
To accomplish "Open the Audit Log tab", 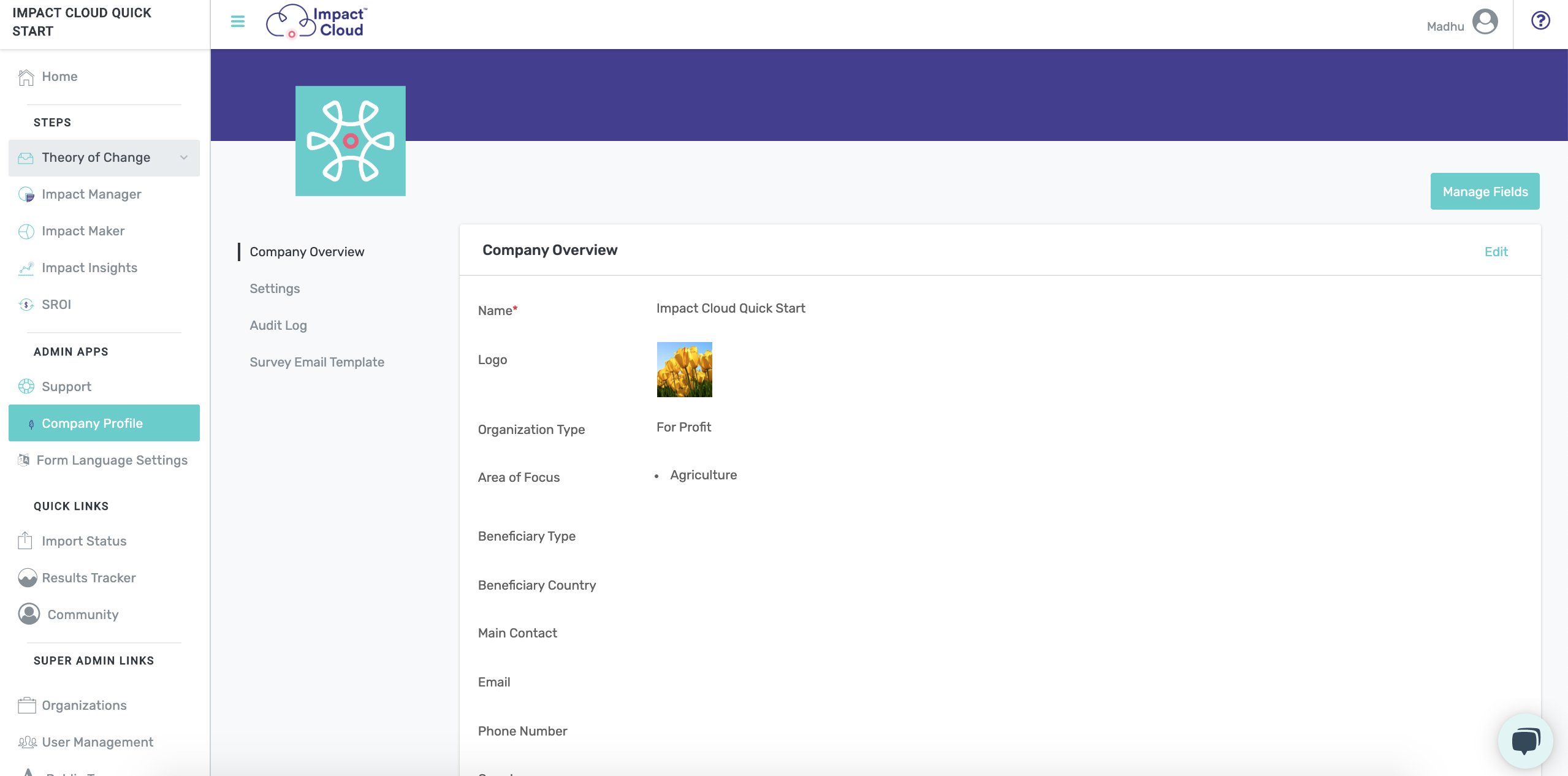I will point(278,325).
